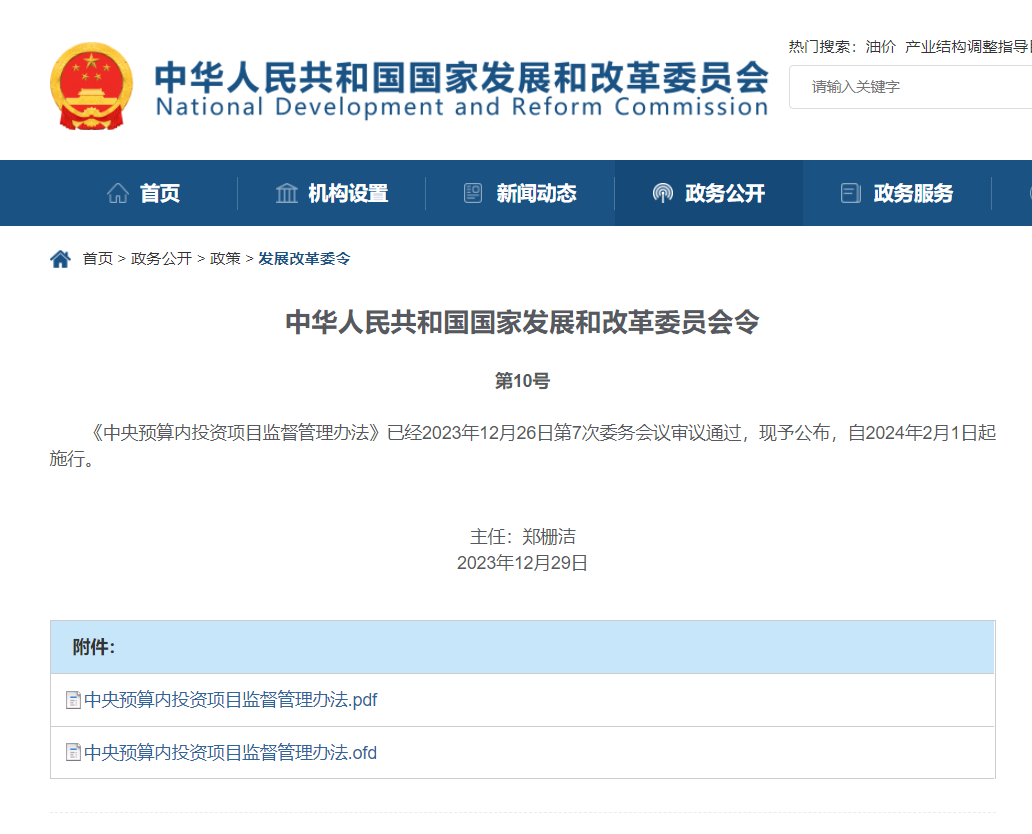Click the file icon next to the .pdf attachment
Viewport: 1032px width, 834px height.
coord(74,700)
